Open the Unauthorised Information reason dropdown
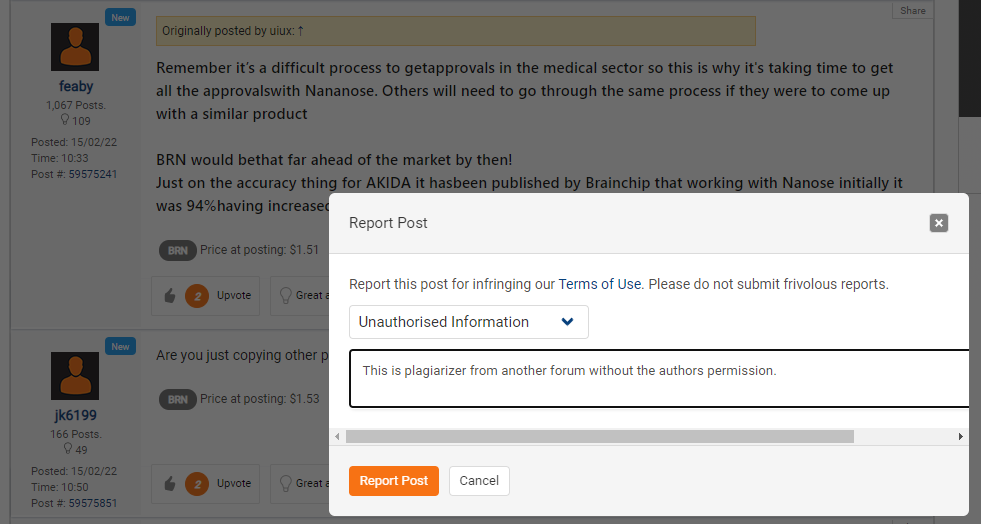The image size is (981, 524). pos(469,322)
